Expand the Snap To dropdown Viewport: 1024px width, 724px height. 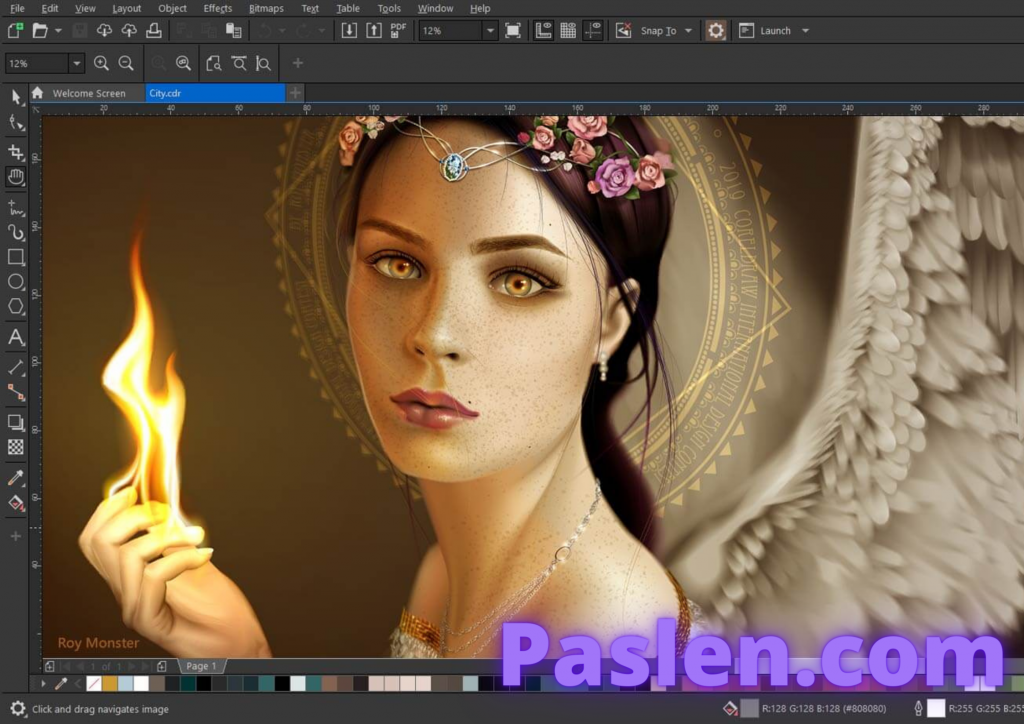coord(688,31)
